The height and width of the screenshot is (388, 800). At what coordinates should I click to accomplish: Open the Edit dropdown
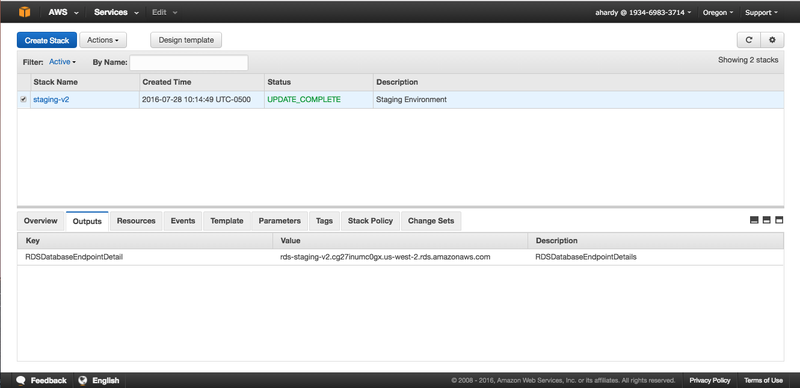click(x=164, y=12)
